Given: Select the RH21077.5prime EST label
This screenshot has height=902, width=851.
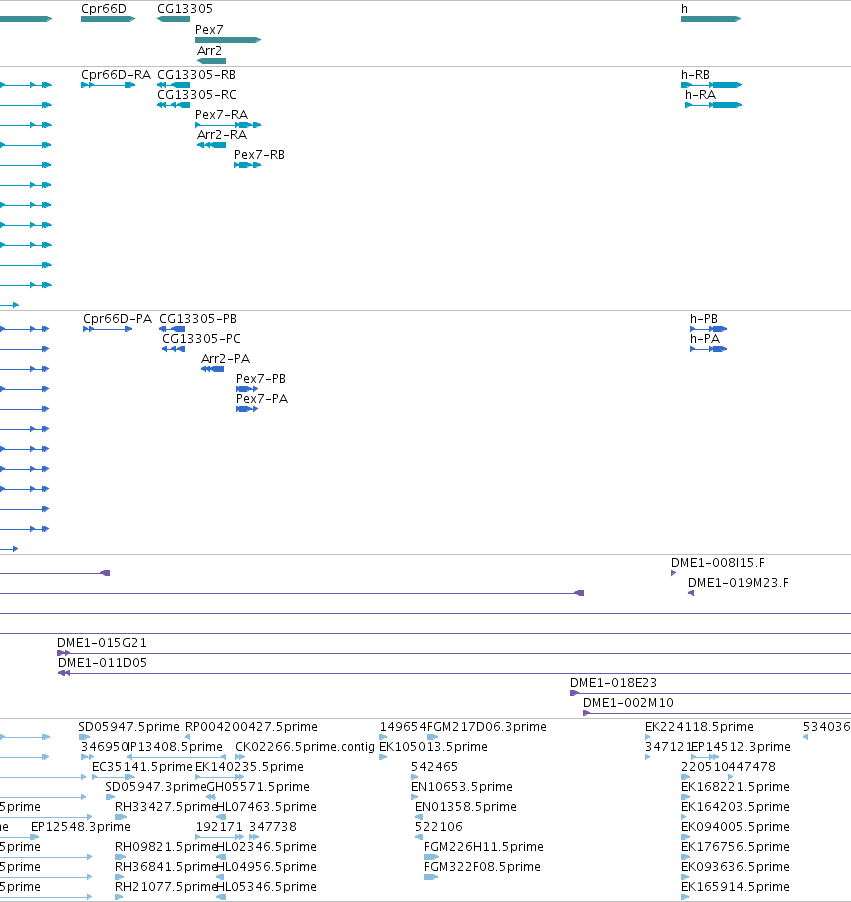Looking at the screenshot, I should click(x=166, y=886).
